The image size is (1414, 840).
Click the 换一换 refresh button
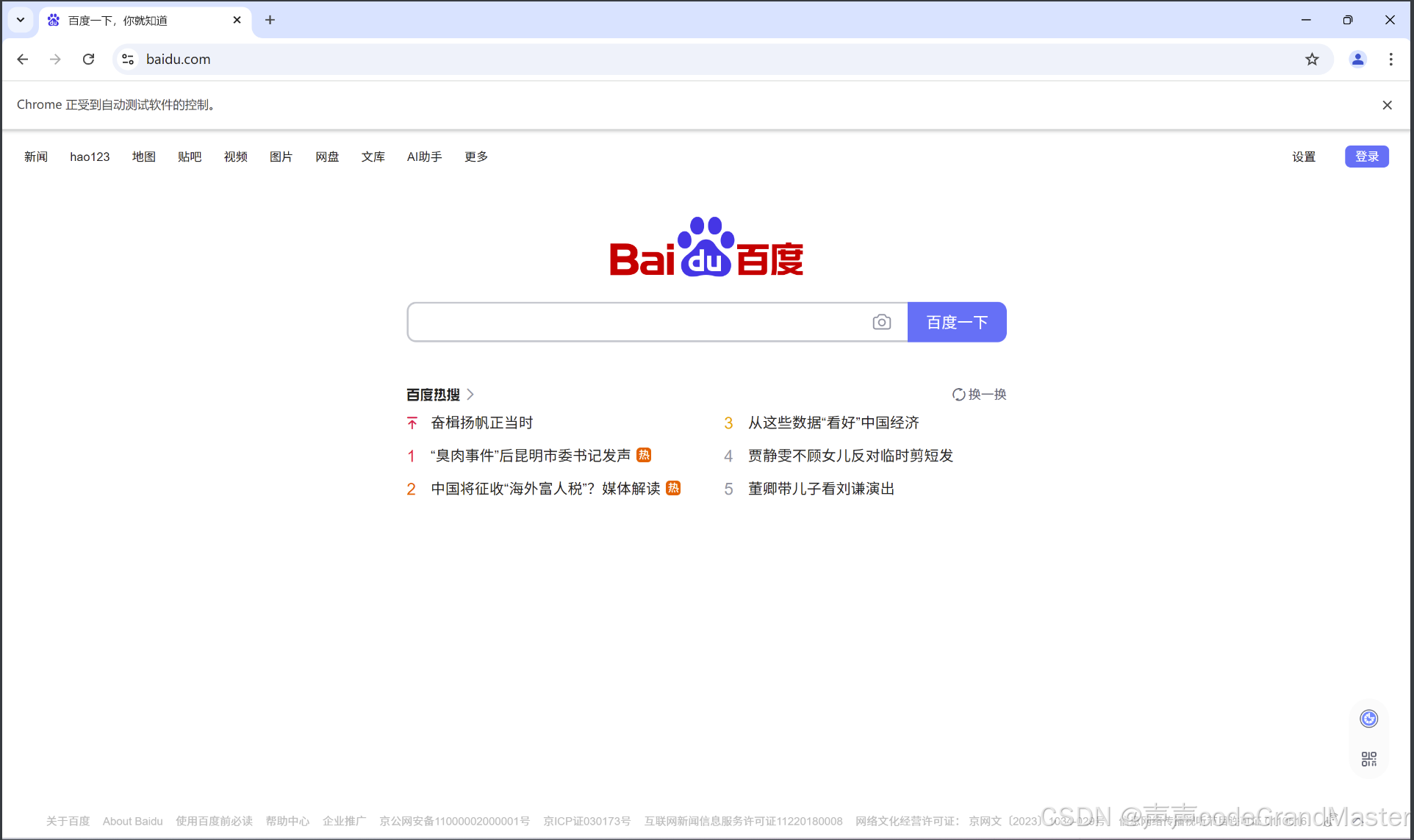click(x=980, y=395)
